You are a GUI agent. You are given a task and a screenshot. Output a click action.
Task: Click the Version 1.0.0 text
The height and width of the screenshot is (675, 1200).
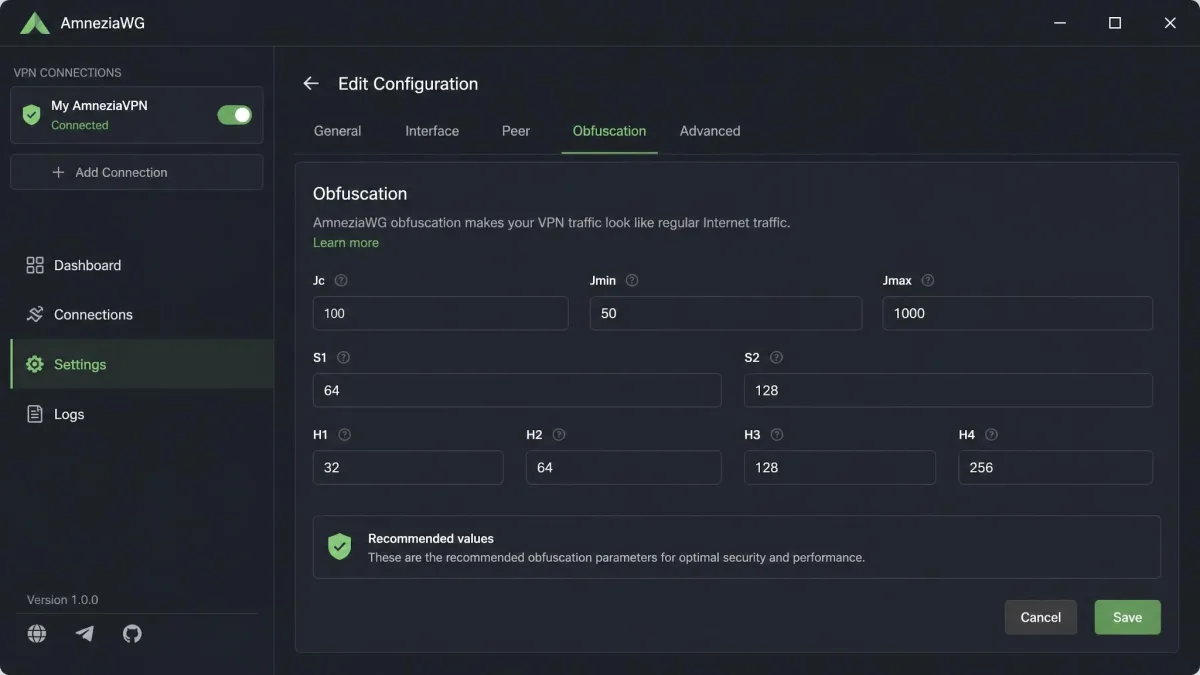coord(63,600)
